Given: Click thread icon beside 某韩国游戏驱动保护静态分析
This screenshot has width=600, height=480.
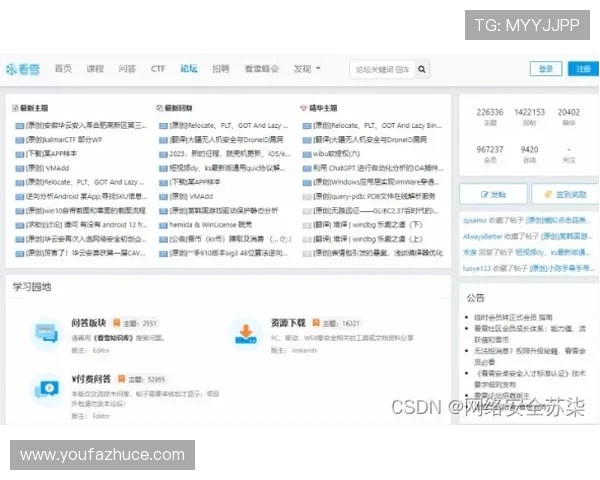Looking at the screenshot, I should pyautogui.click(x=163, y=211).
